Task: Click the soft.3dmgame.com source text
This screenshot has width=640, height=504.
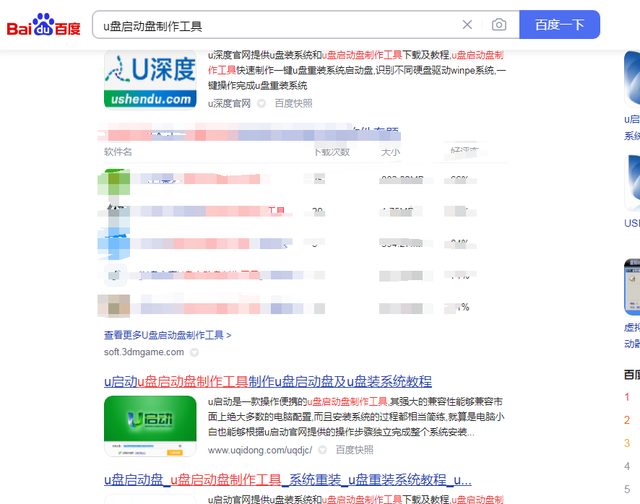Action: 144,352
